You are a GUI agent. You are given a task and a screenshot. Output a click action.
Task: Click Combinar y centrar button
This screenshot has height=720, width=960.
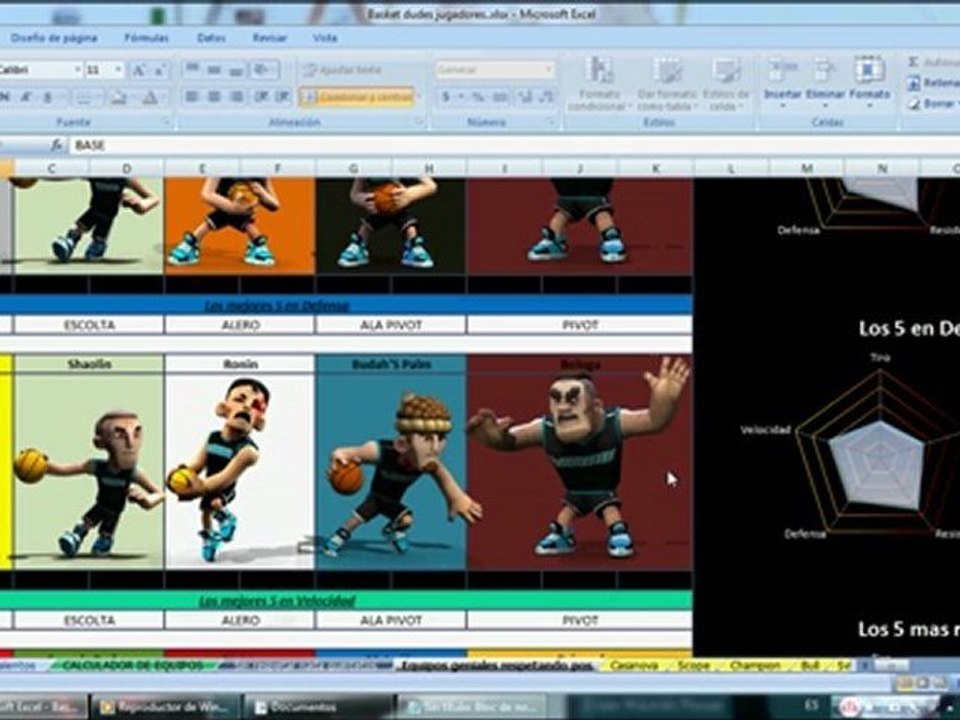[x=357, y=97]
